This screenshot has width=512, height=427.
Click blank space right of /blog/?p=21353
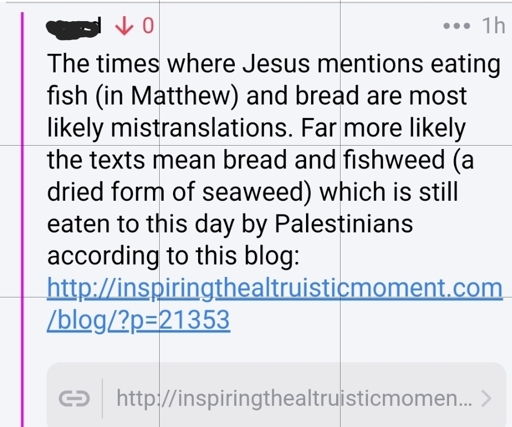pos(367,321)
